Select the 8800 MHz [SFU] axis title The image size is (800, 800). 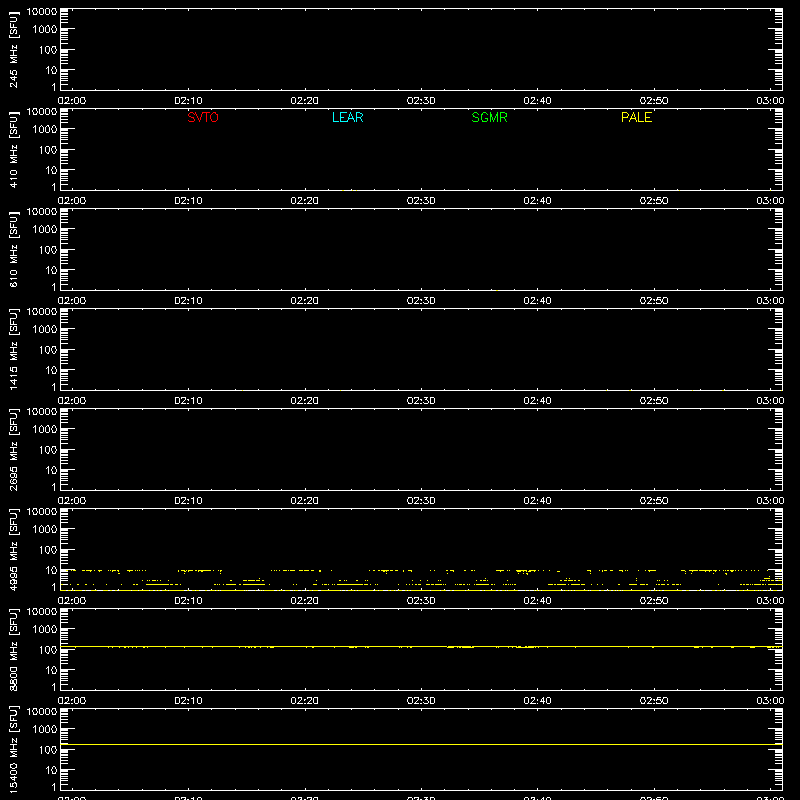coord(13,649)
